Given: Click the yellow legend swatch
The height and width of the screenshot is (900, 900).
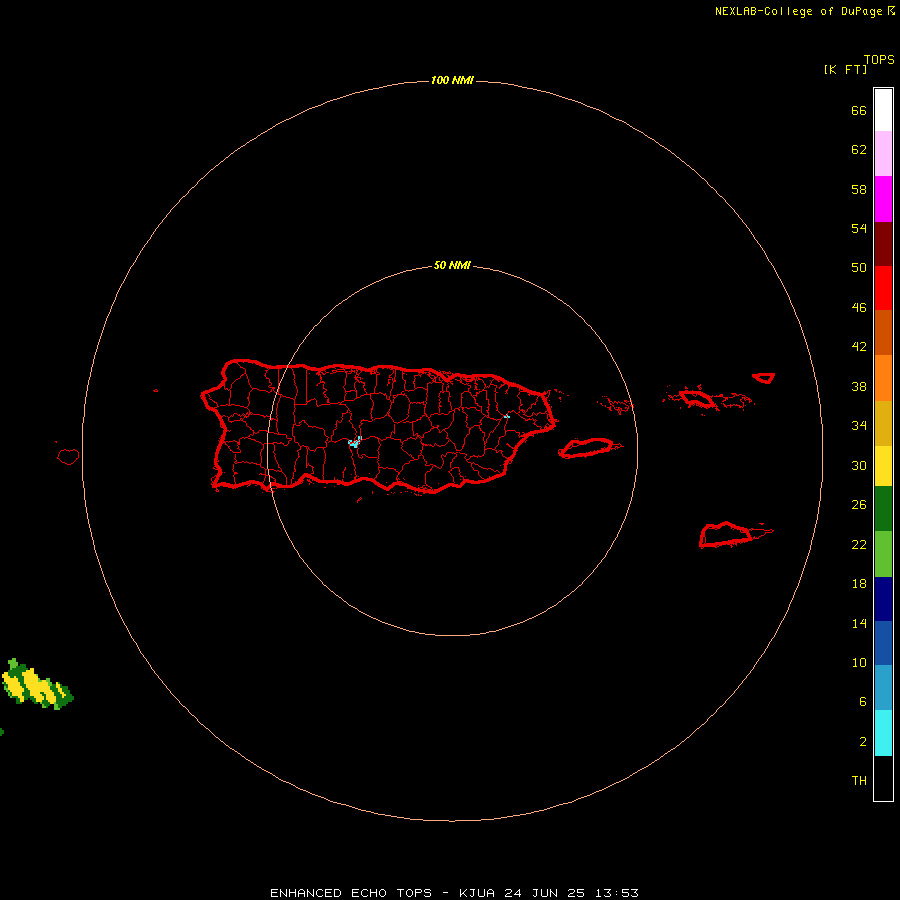Looking at the screenshot, I should click(883, 466).
